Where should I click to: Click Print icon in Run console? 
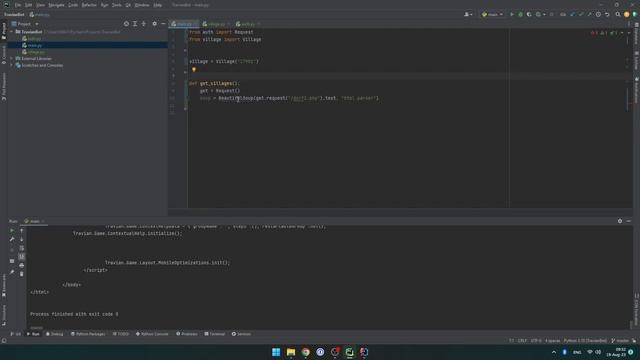tap(22, 265)
